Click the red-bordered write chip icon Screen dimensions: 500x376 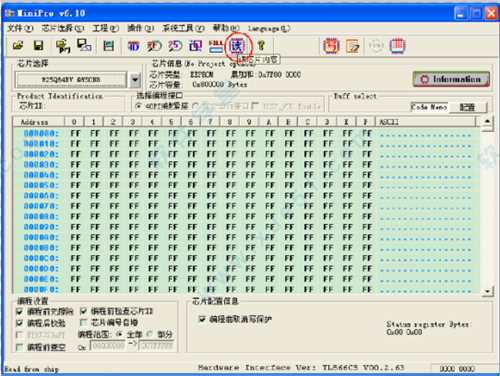331,46
